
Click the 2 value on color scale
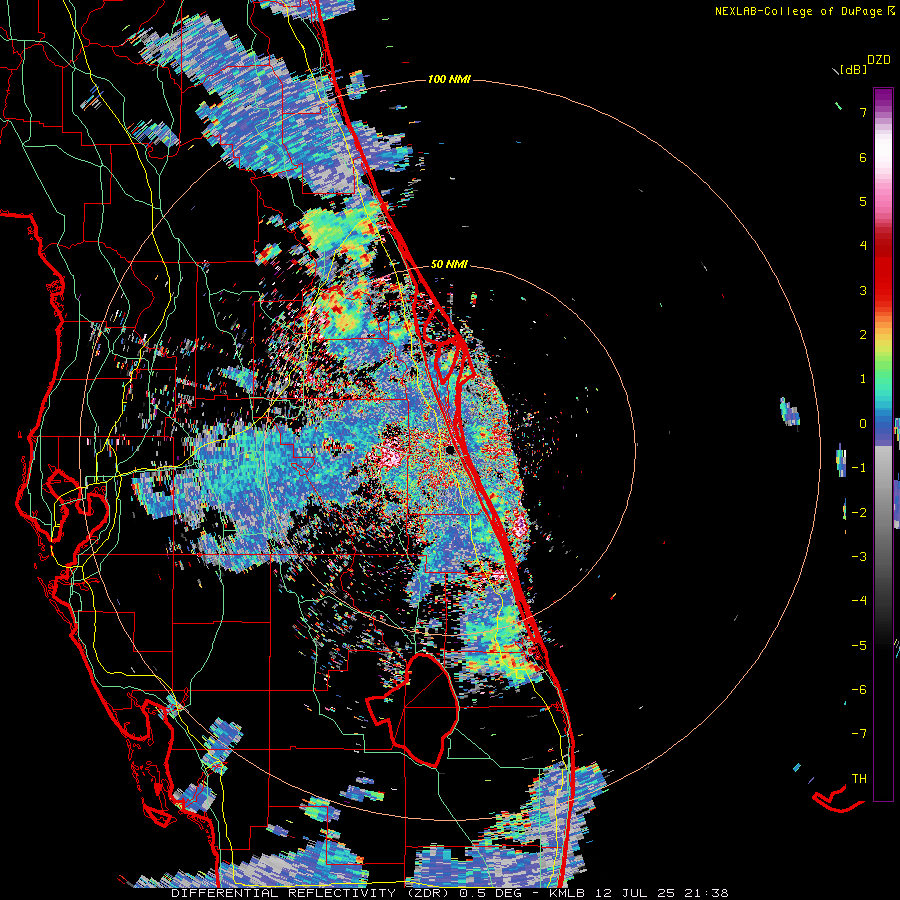click(863, 335)
